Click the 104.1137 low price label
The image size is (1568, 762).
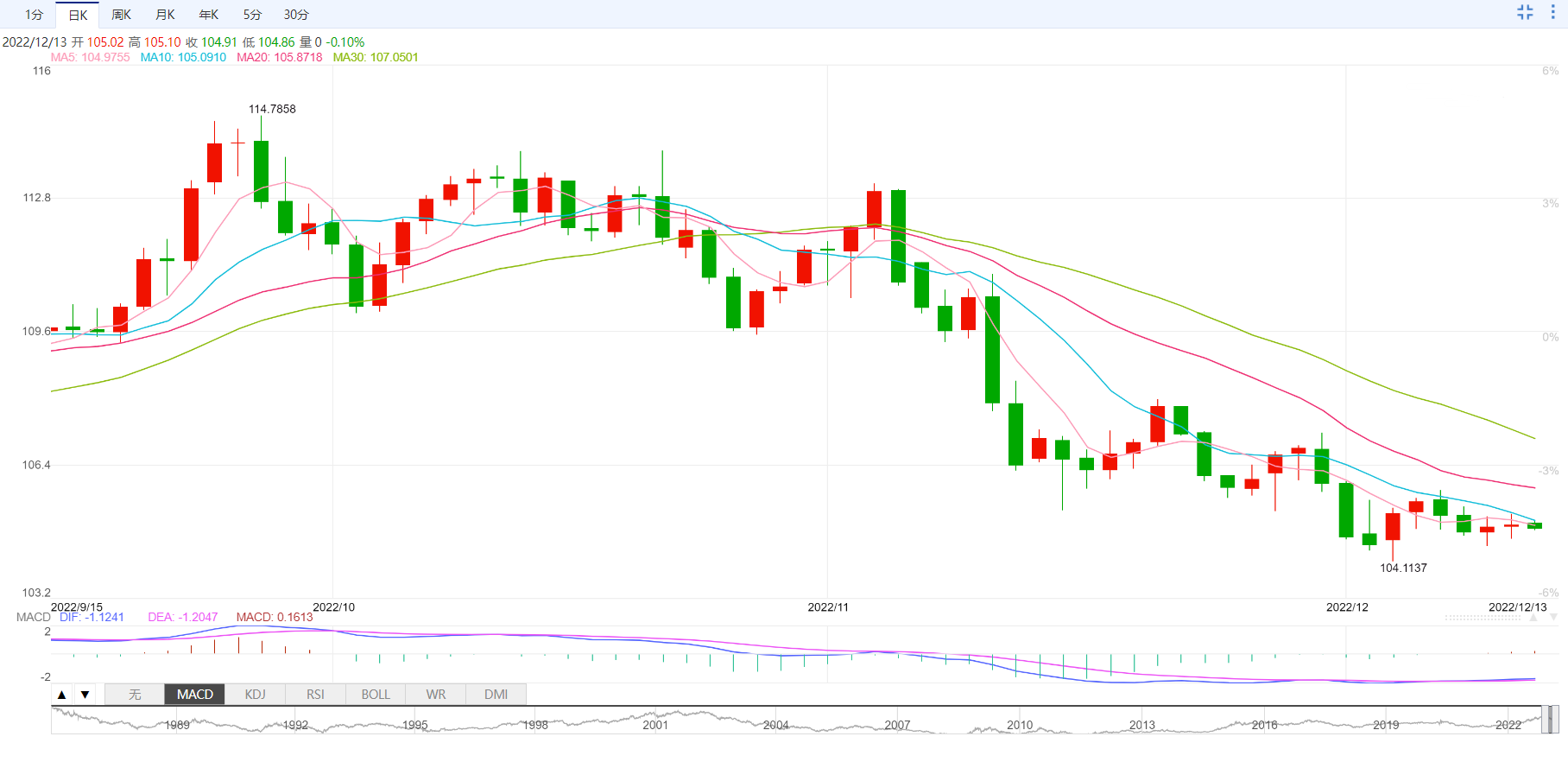(x=1403, y=568)
